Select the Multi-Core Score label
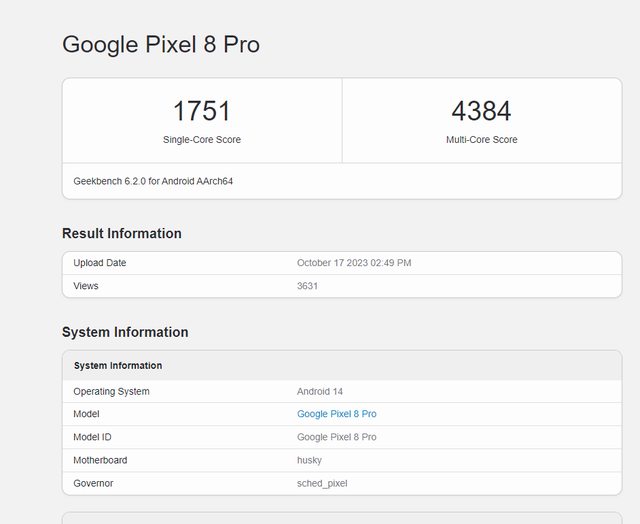640x524 pixels. coord(481,140)
